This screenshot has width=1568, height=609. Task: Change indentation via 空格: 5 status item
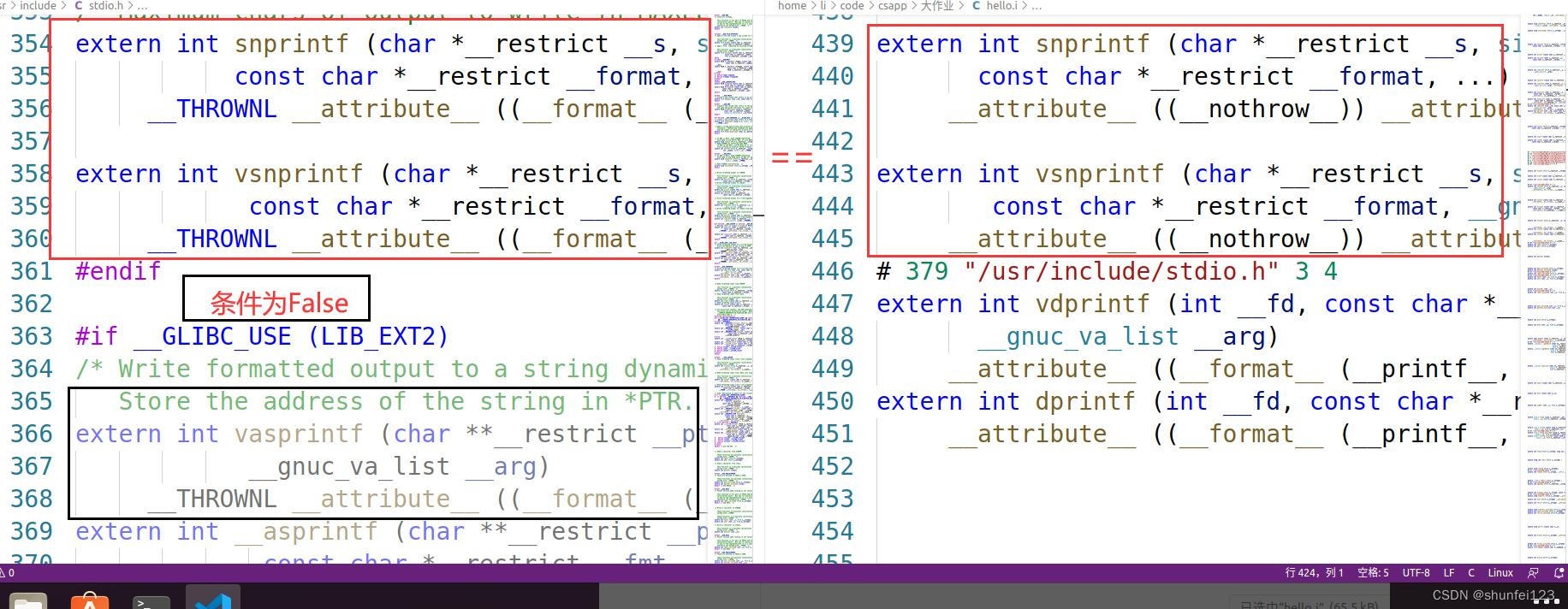(x=1373, y=573)
